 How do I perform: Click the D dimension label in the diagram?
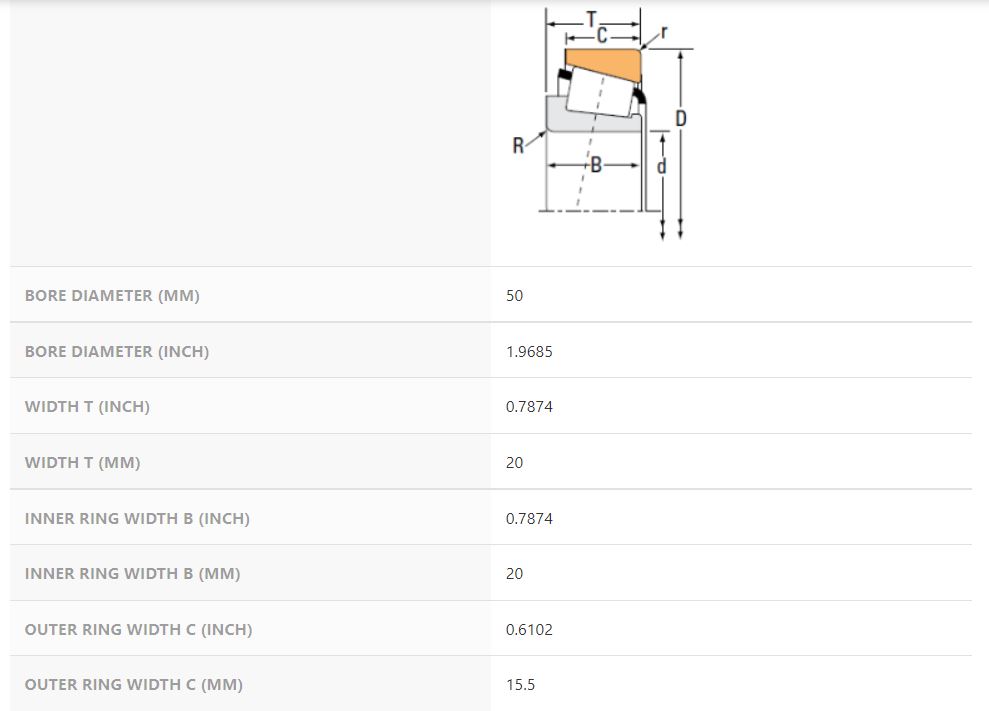point(681,119)
